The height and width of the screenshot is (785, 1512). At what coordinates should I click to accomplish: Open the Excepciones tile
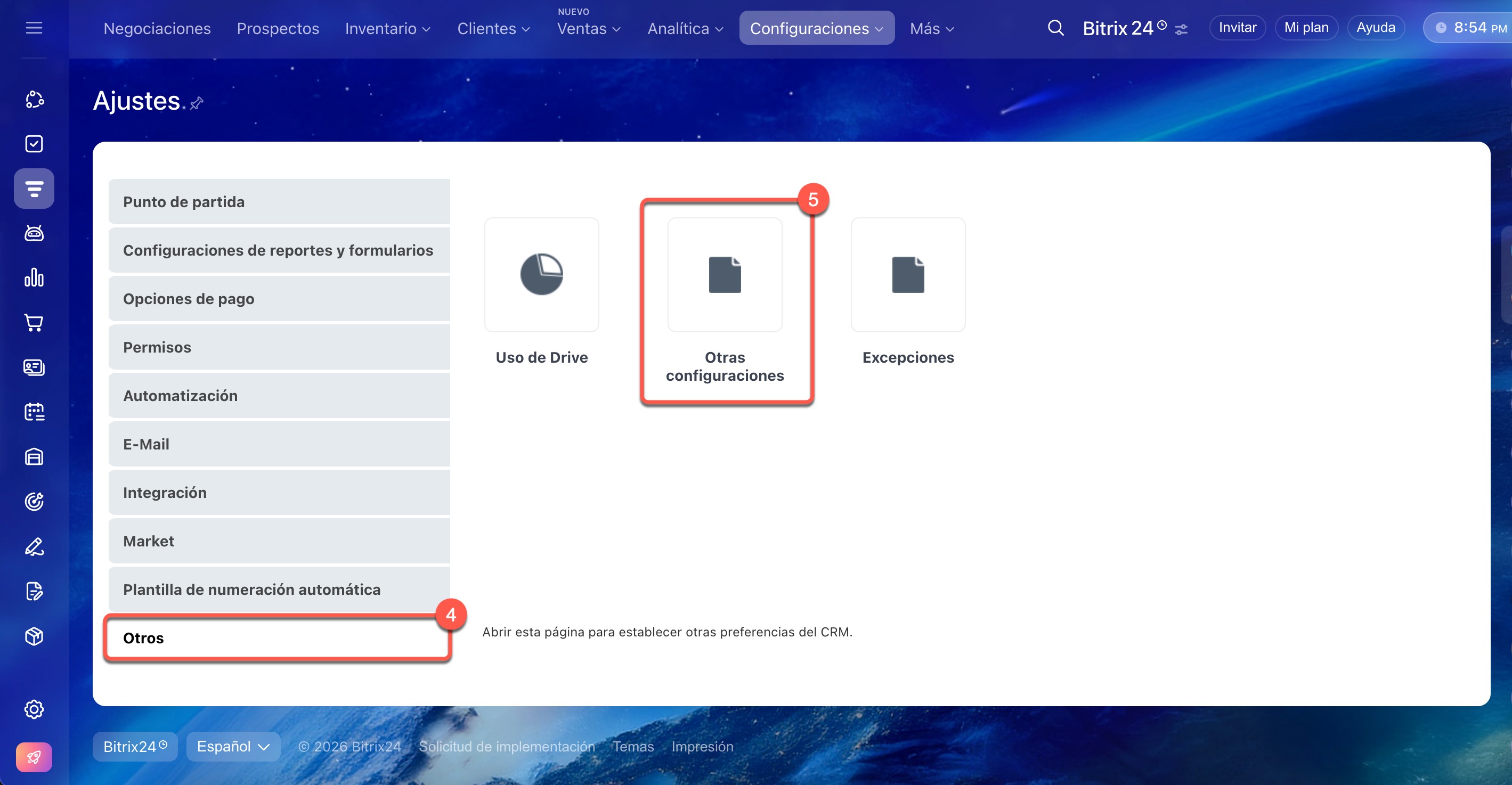click(907, 275)
